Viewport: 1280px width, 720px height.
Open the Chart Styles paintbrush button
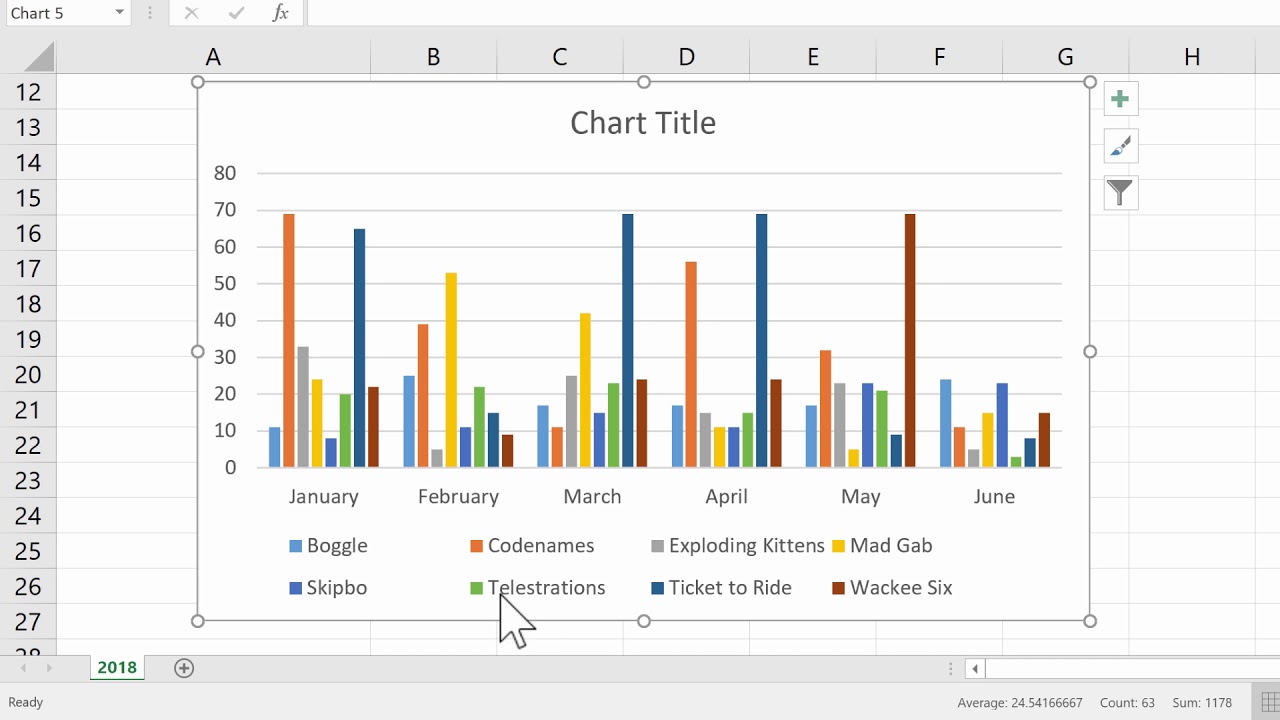click(1120, 146)
